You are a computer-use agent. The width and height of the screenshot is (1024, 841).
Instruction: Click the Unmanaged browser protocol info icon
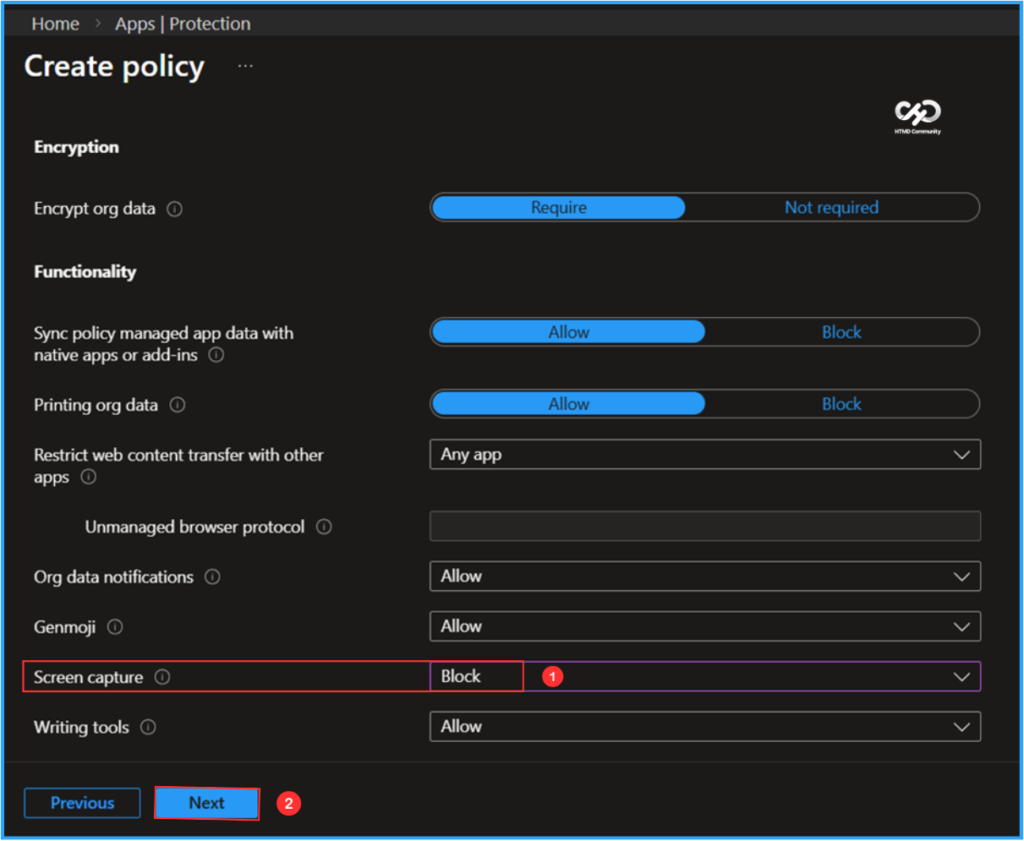[322, 527]
